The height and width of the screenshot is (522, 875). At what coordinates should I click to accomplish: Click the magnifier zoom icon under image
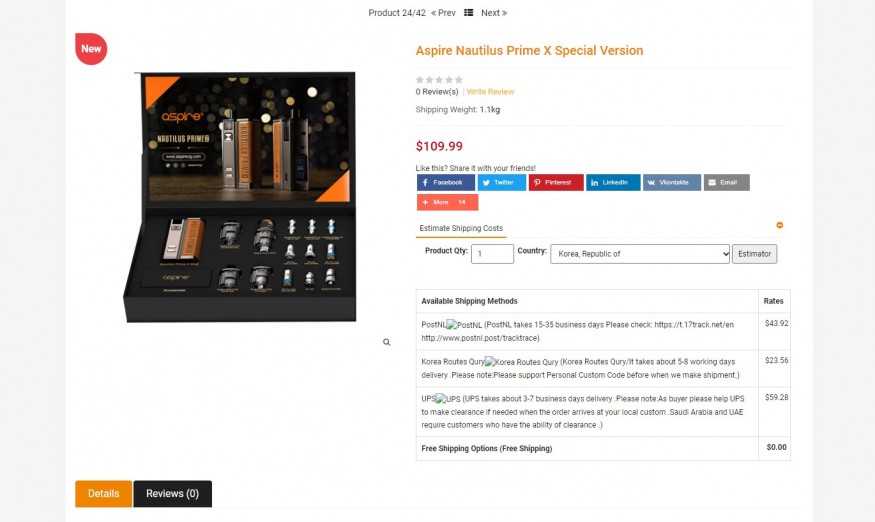(386, 342)
